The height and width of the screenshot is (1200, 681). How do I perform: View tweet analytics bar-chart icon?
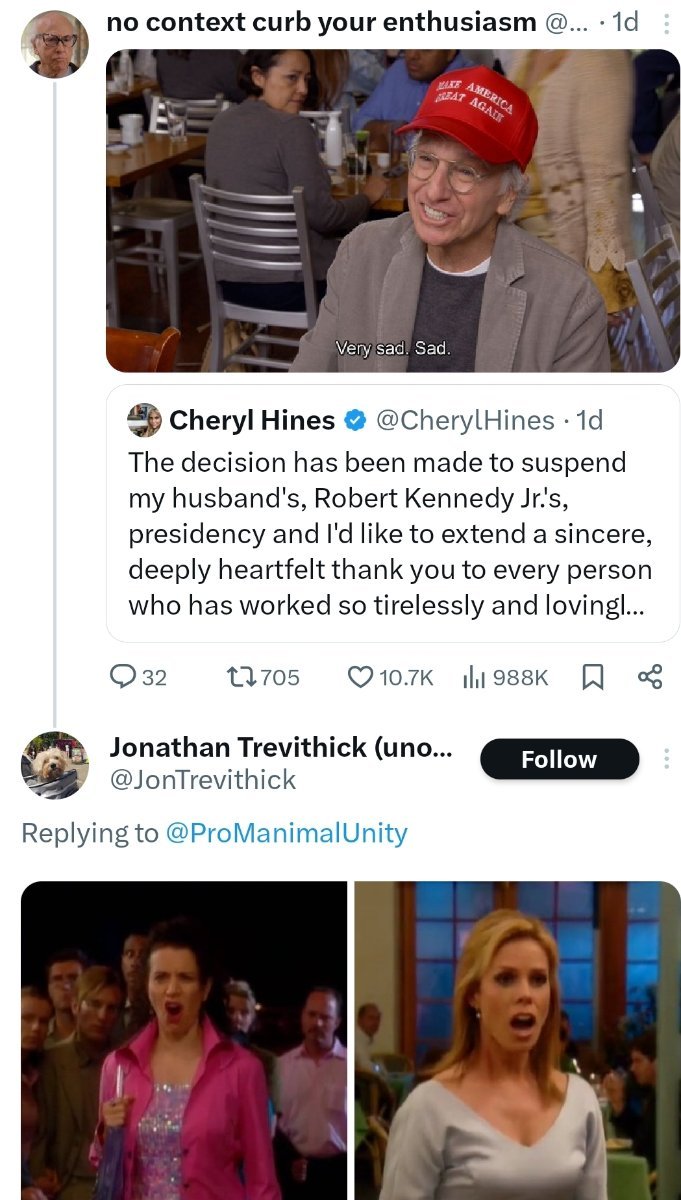[x=473, y=677]
